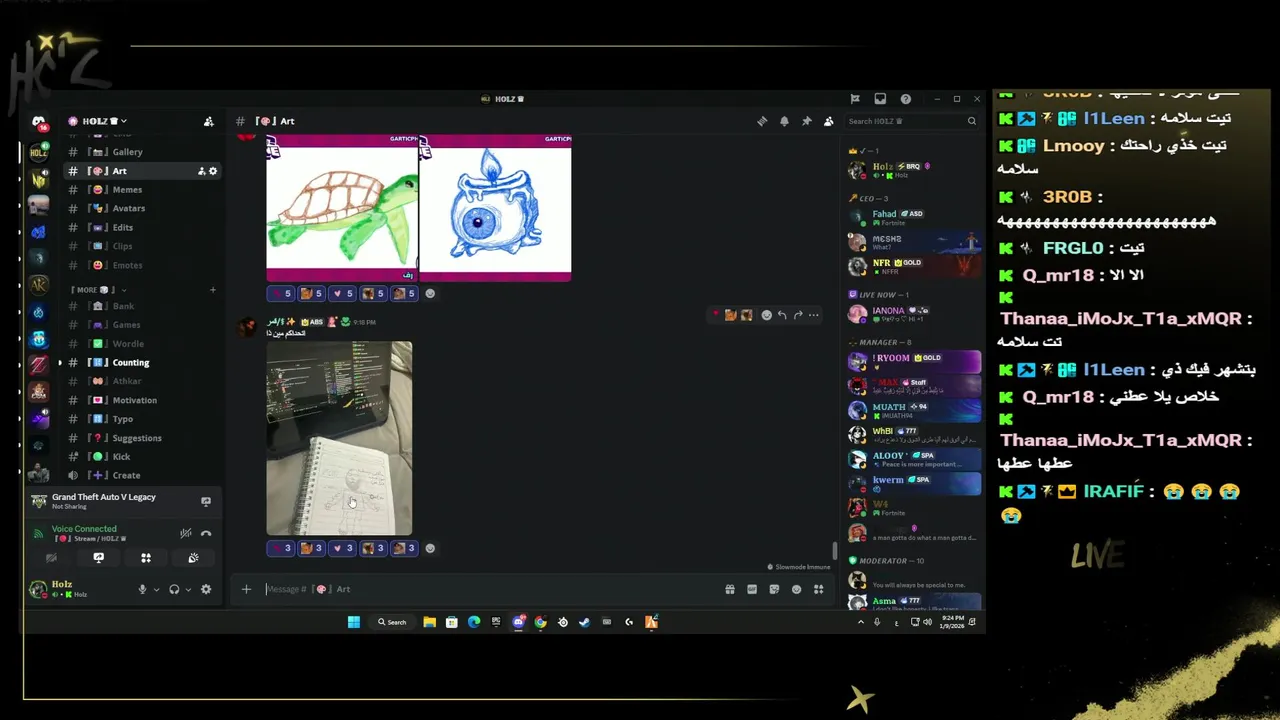Open the GIF picker
The height and width of the screenshot is (720, 1280).
[x=752, y=589]
